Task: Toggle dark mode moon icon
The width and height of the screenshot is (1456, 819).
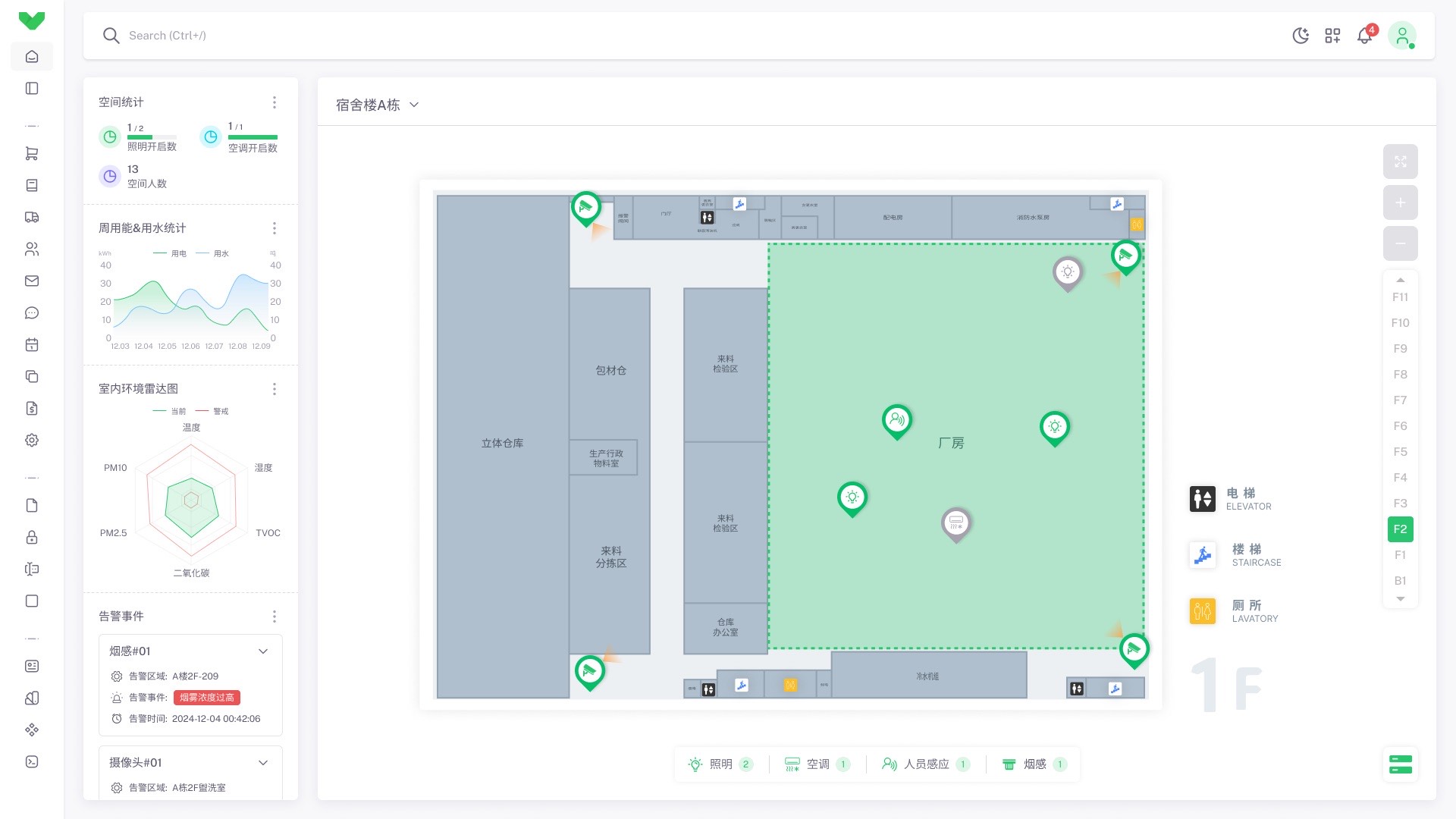Action: click(1301, 36)
